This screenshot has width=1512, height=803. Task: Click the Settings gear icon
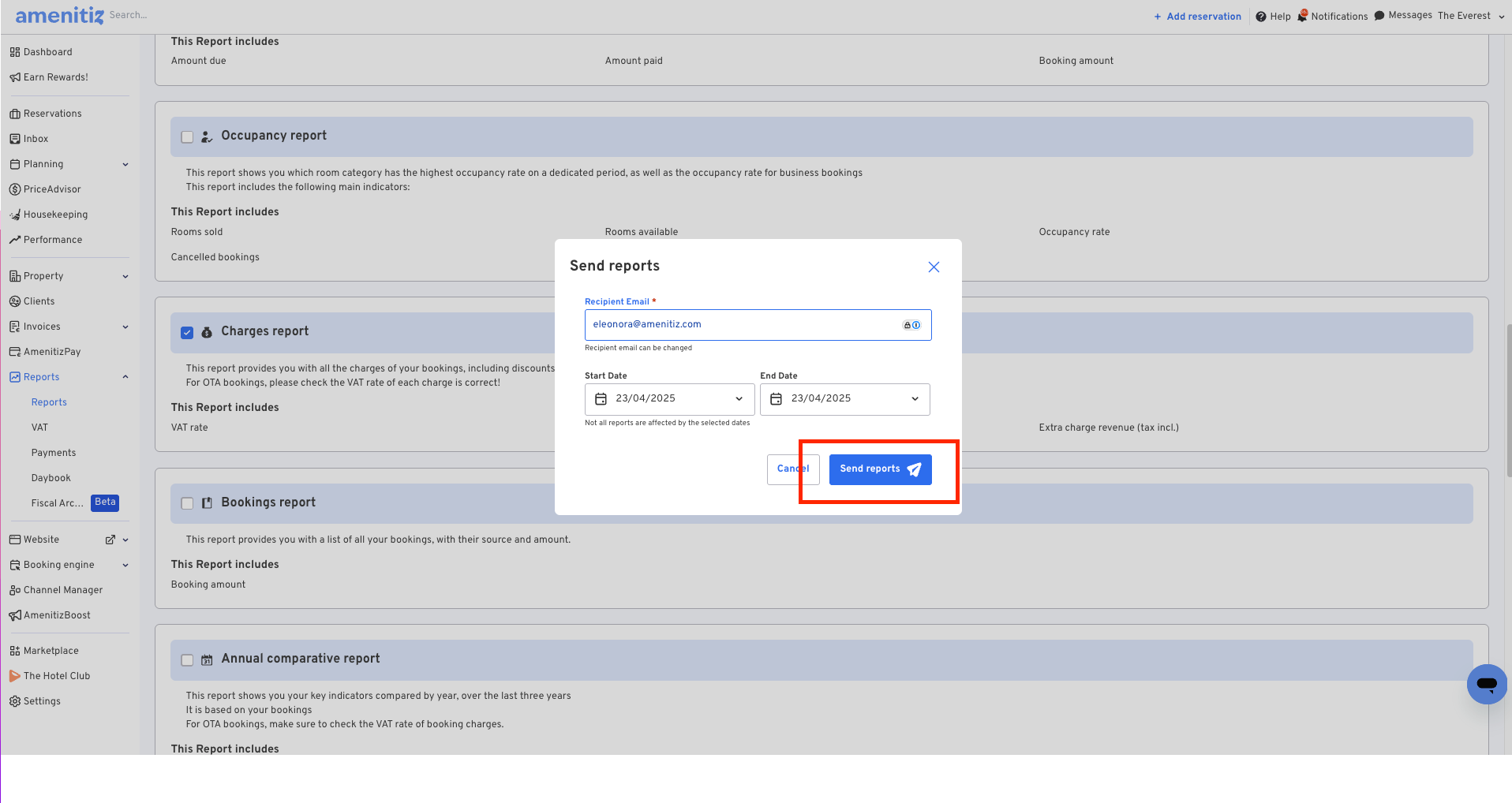point(15,701)
